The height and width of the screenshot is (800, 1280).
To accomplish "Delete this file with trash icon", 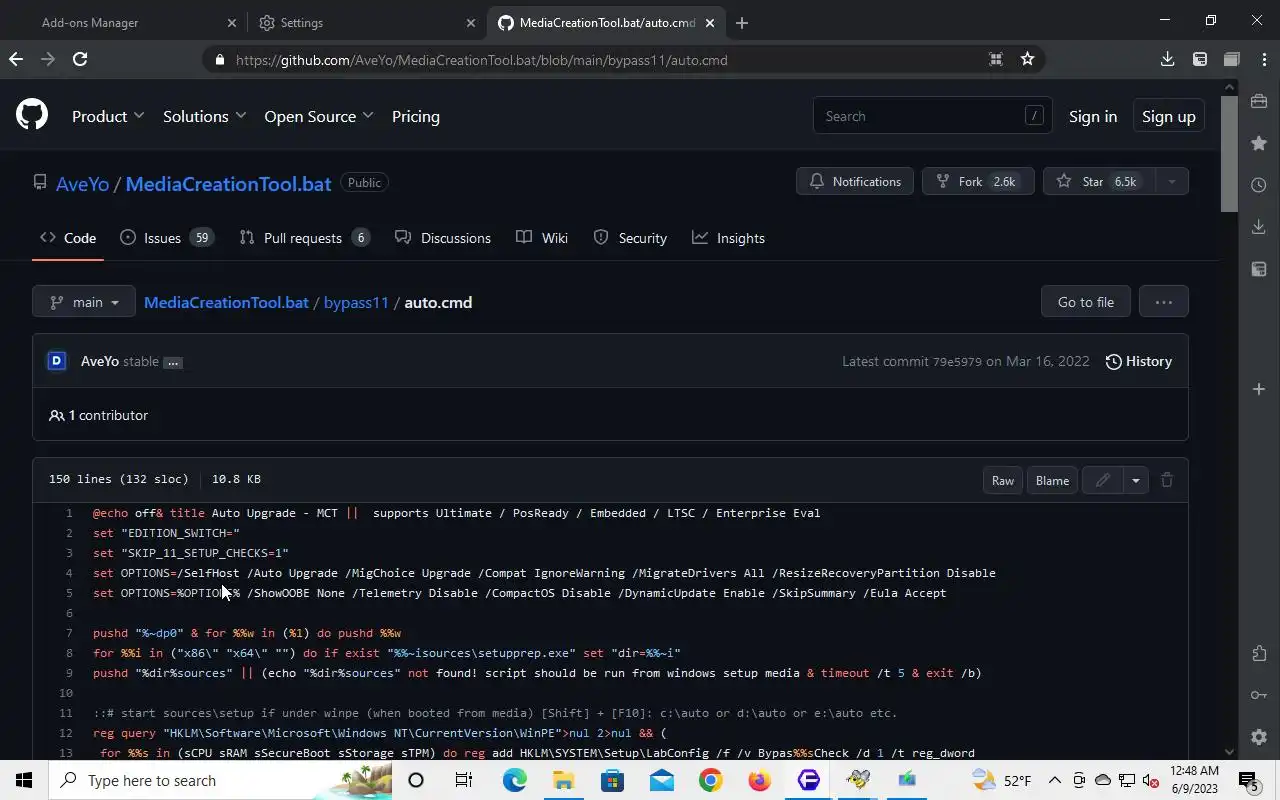I will click(1166, 480).
